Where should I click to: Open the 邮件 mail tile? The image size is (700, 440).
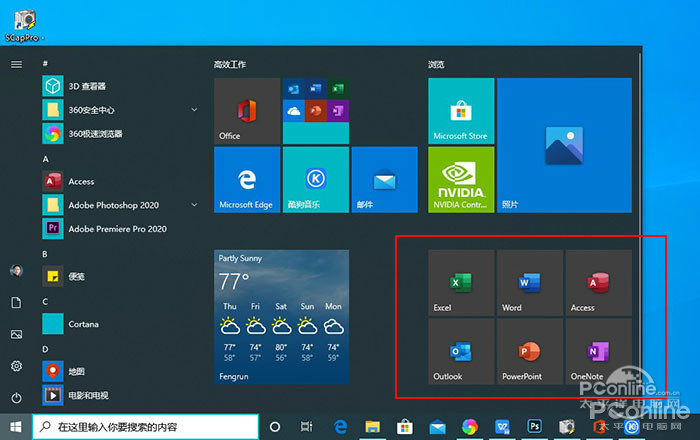tap(384, 180)
